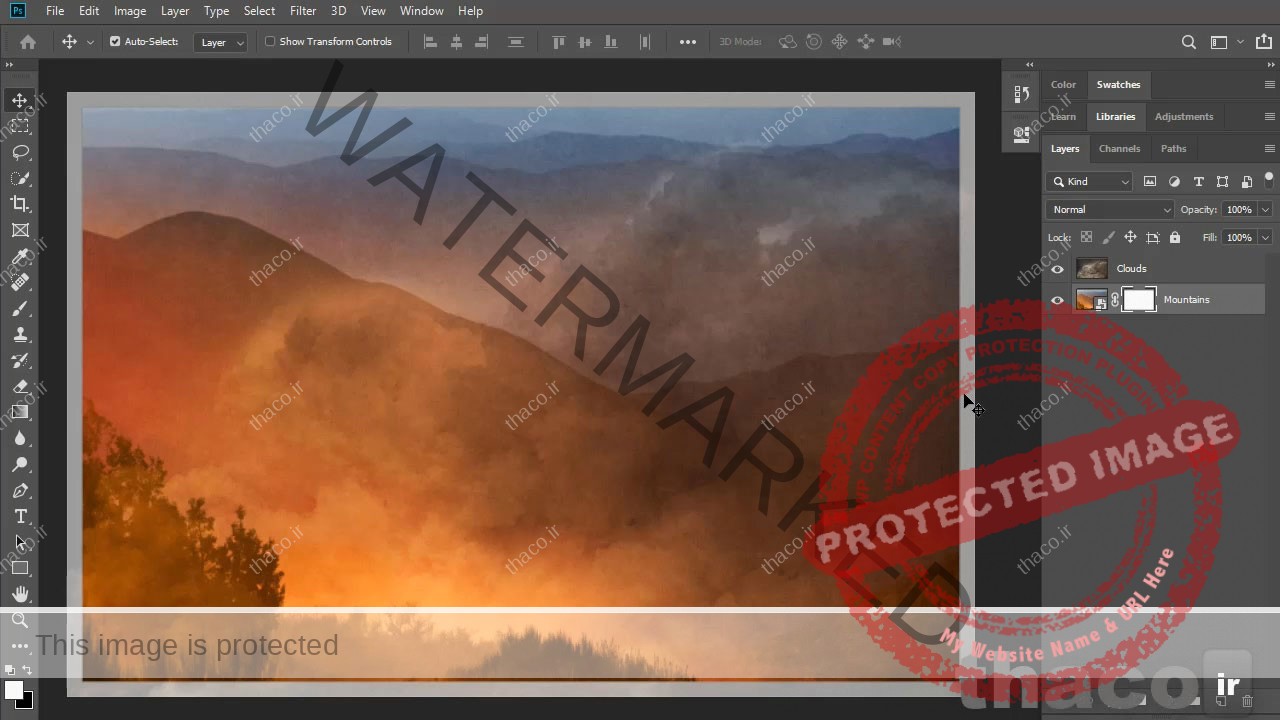1280x720 pixels.
Task: Toggle layer filtering on/off switch
Action: pyautogui.click(x=1269, y=180)
